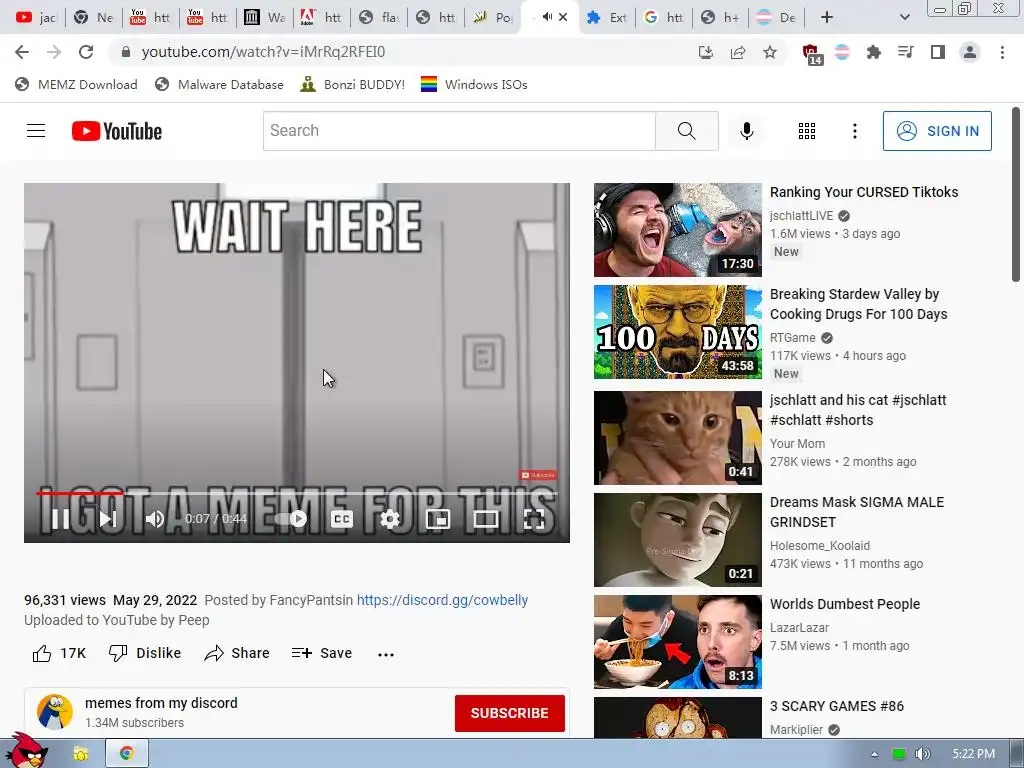Switch to theater mode icon

click(485, 519)
